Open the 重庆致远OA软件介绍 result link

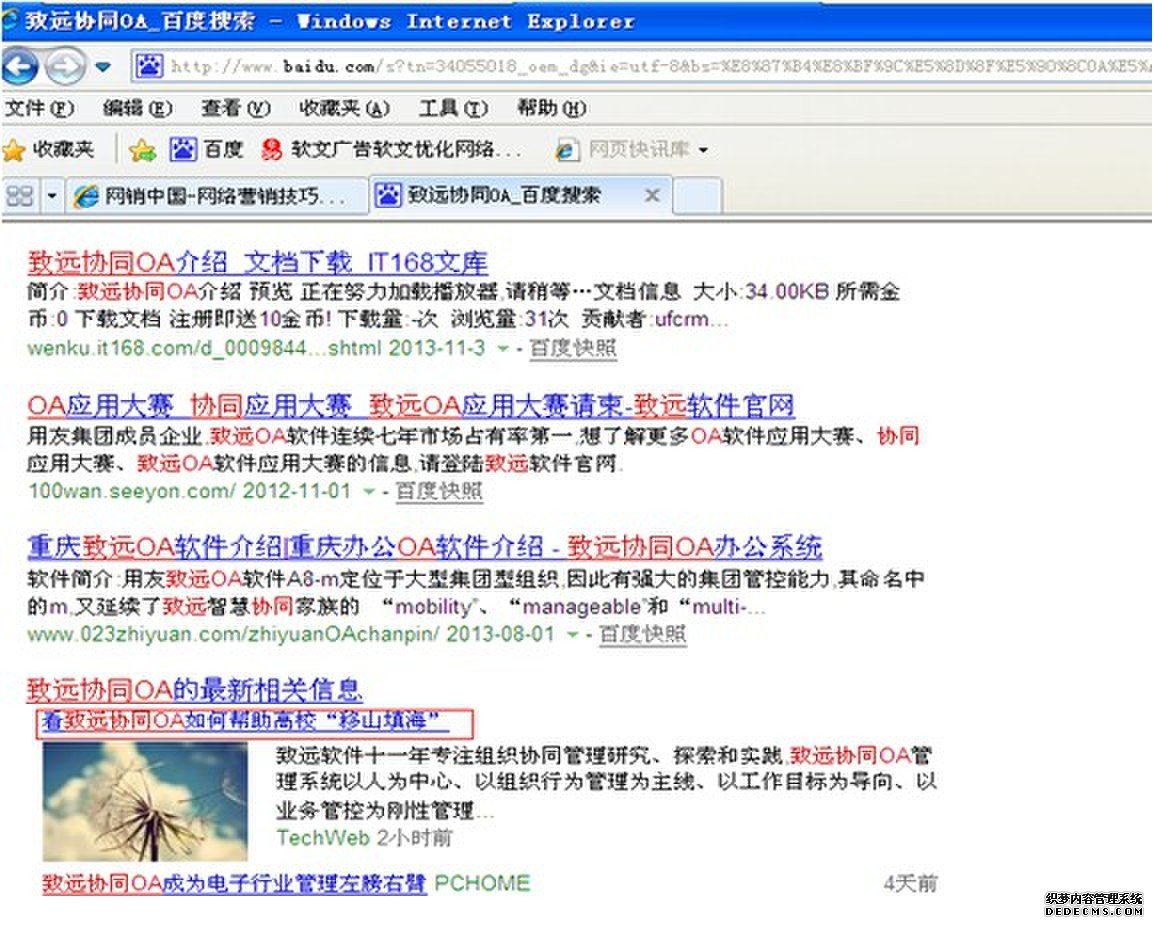425,548
